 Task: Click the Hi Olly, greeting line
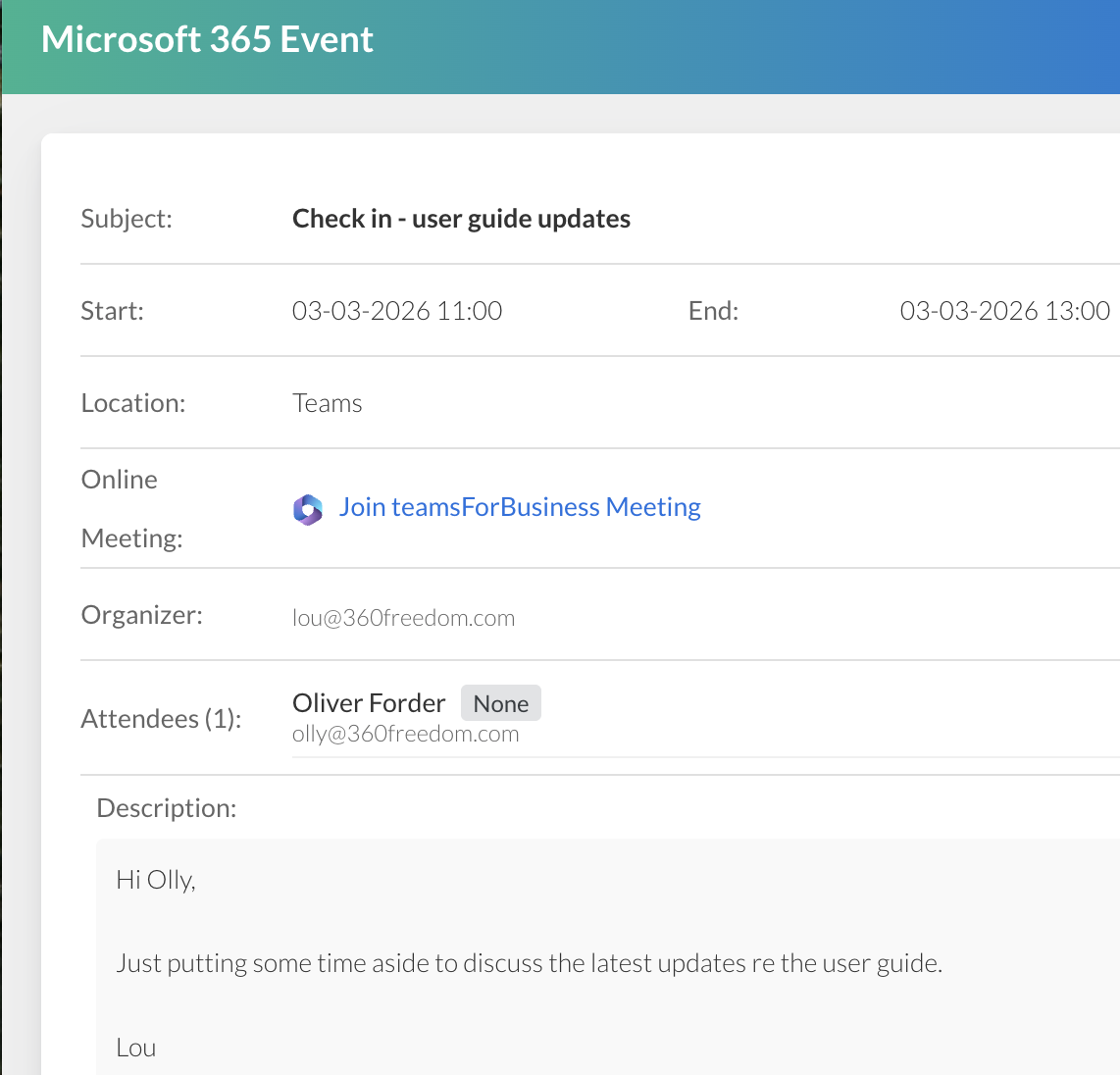(156, 880)
